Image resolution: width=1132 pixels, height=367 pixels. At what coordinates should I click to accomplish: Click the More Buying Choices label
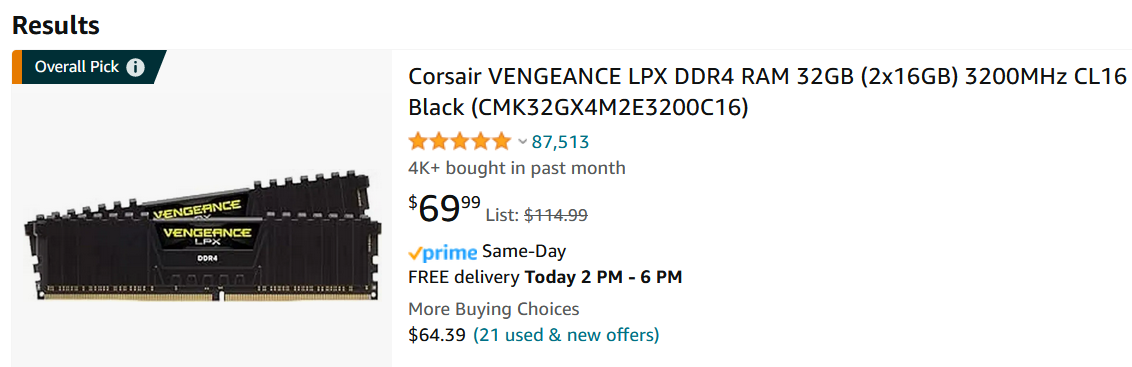[494, 309]
